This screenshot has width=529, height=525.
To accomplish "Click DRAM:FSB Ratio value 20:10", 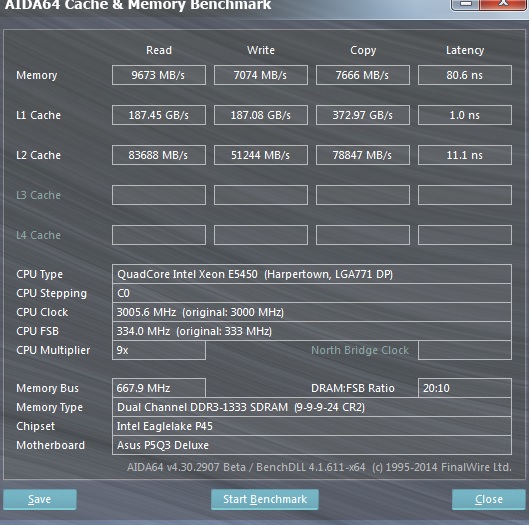I will [465, 388].
